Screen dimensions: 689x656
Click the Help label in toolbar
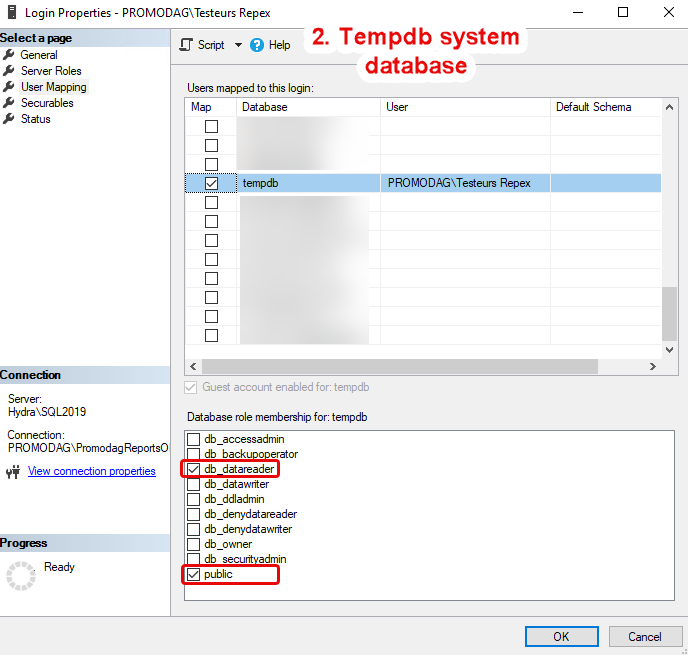pos(279,45)
